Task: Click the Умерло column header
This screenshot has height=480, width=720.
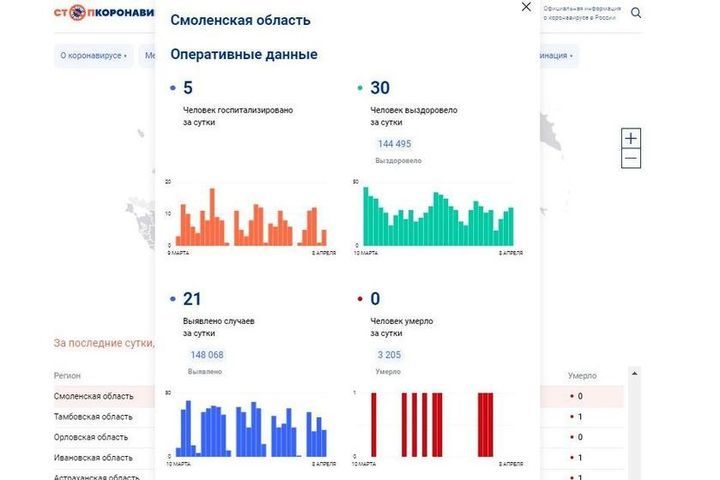Action: click(x=582, y=376)
